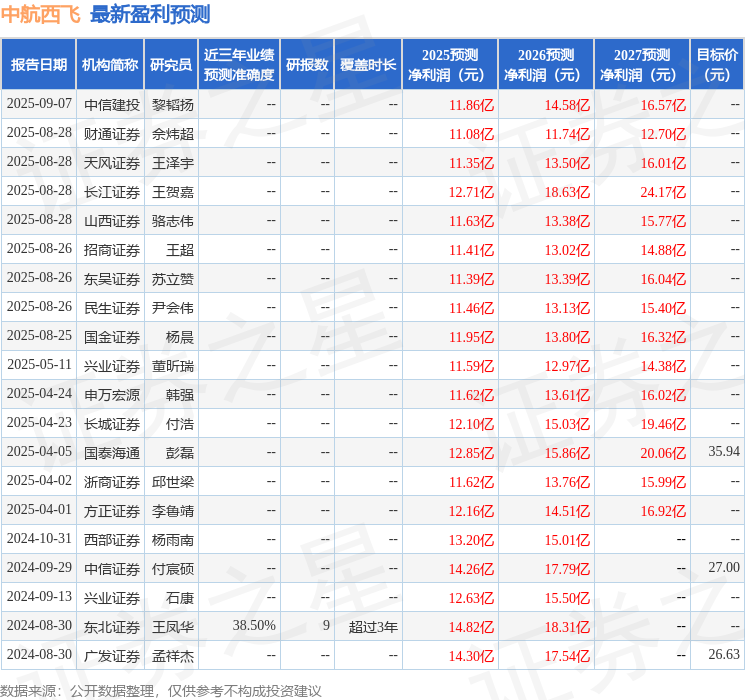Click the target price 27.00

pos(724,567)
